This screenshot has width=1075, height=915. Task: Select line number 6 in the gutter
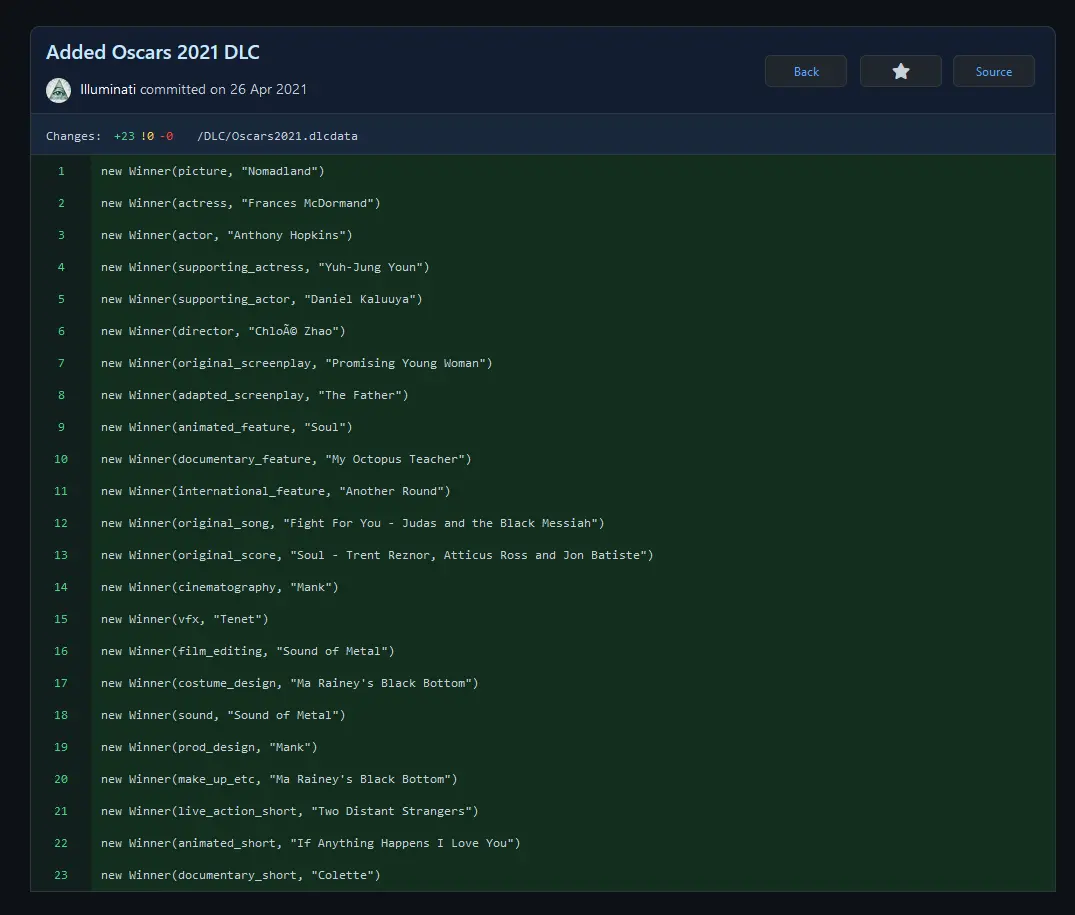[61, 331]
